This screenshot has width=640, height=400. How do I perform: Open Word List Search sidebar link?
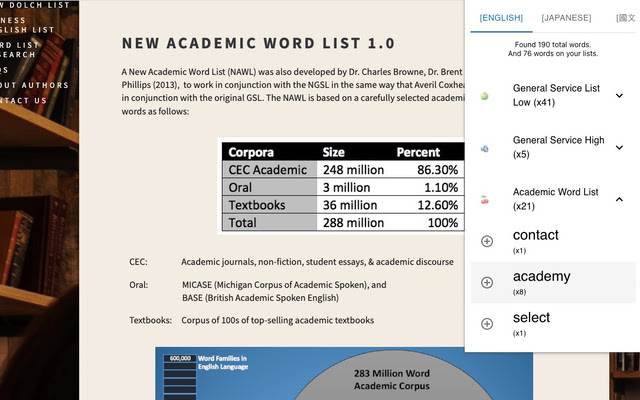point(19,50)
